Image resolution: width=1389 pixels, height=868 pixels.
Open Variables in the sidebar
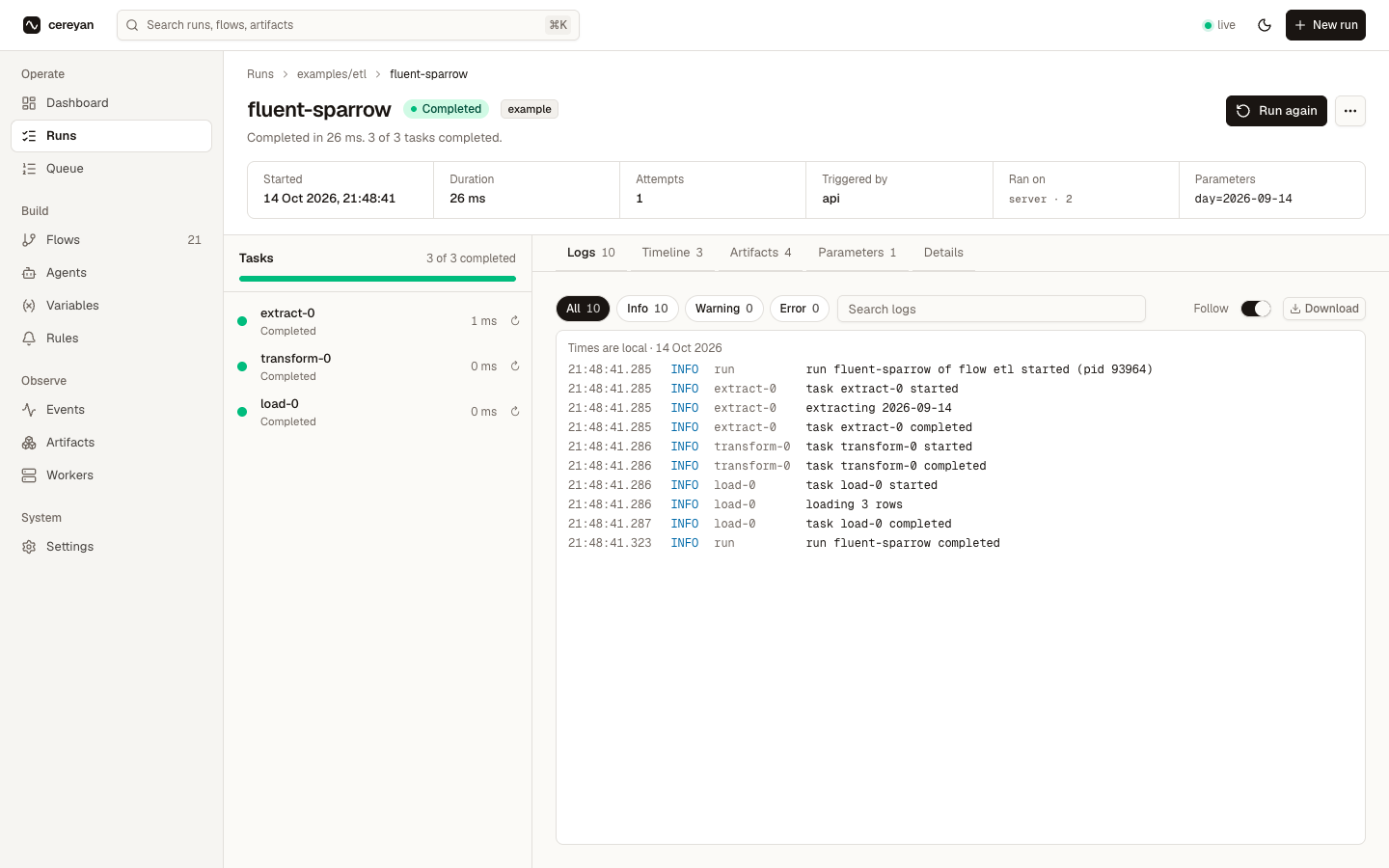(111, 306)
